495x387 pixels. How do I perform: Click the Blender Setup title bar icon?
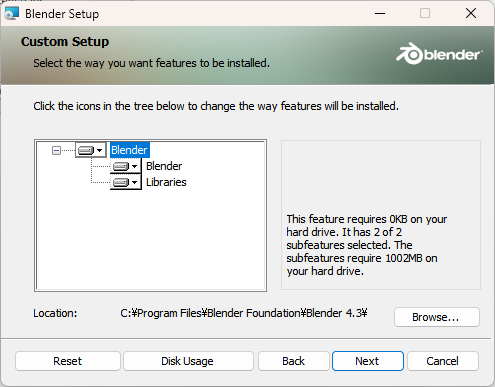12,13
